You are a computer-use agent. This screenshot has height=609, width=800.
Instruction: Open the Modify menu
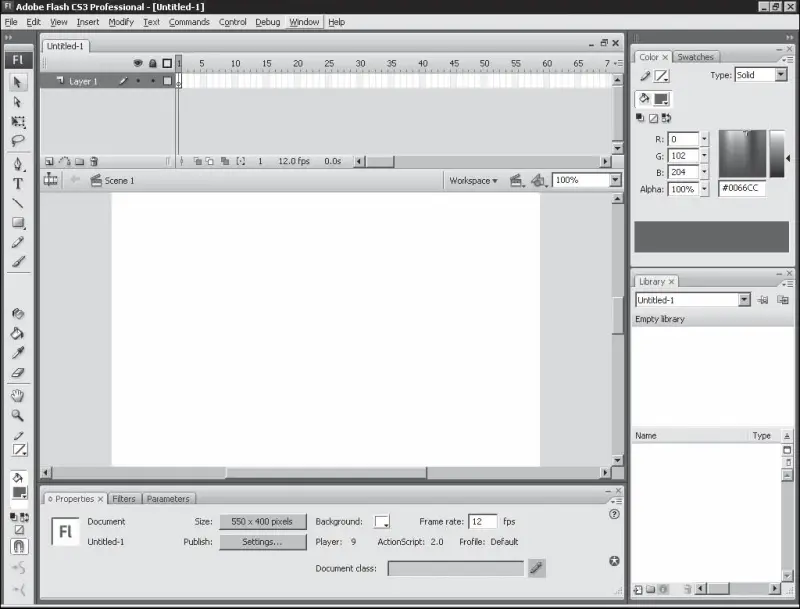pyautogui.click(x=121, y=22)
